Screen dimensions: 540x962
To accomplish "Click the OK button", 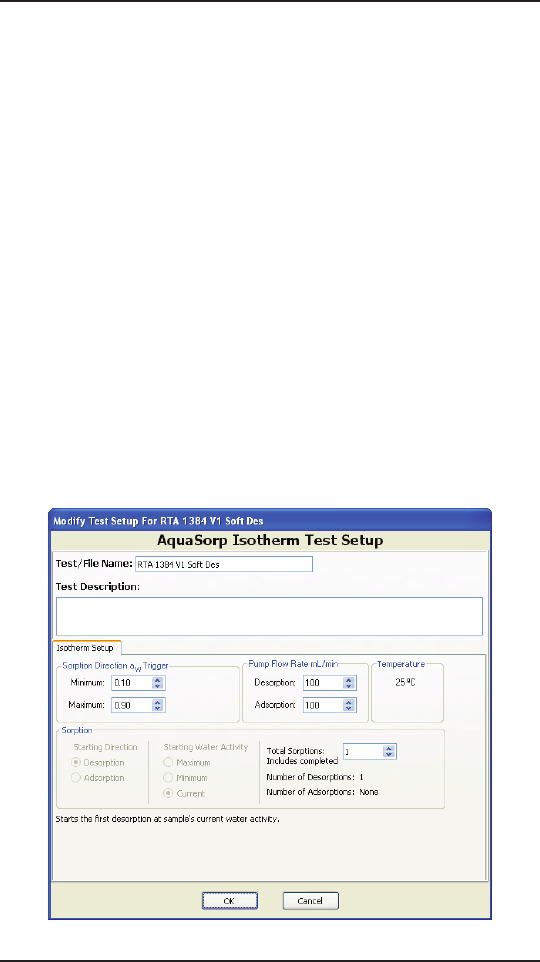I will point(230,901).
